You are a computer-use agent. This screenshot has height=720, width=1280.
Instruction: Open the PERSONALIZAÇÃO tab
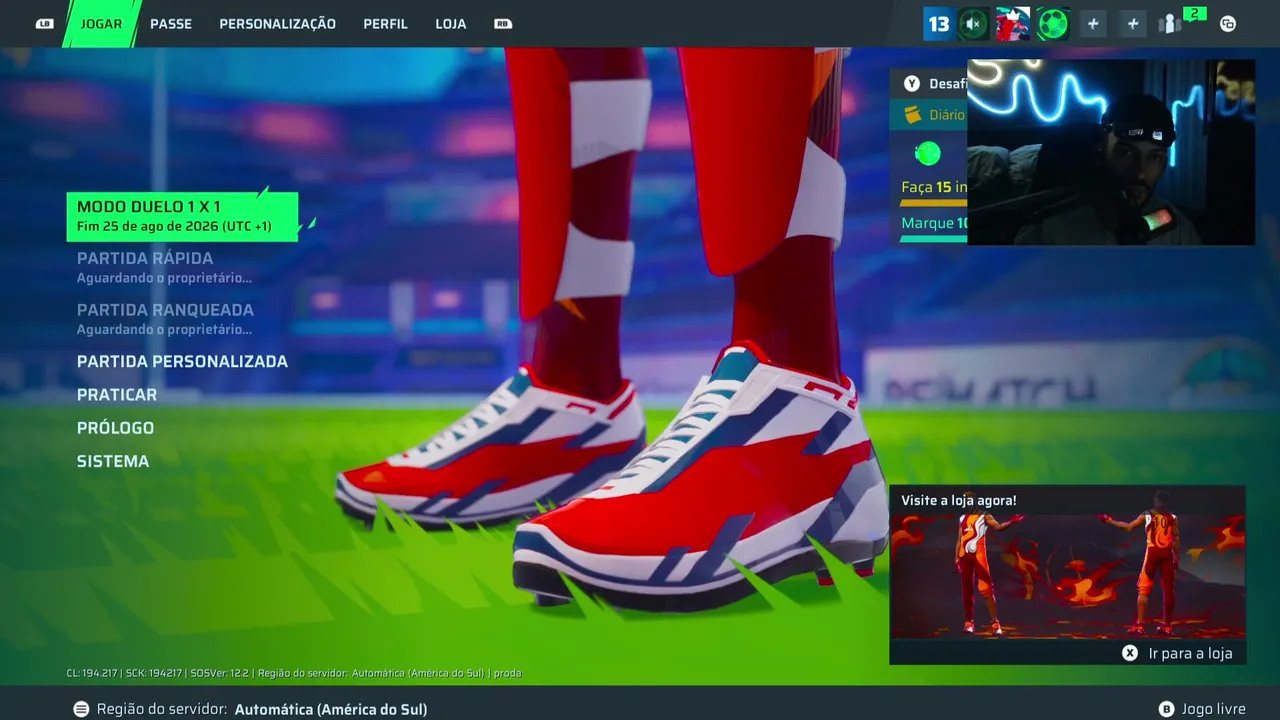click(277, 24)
